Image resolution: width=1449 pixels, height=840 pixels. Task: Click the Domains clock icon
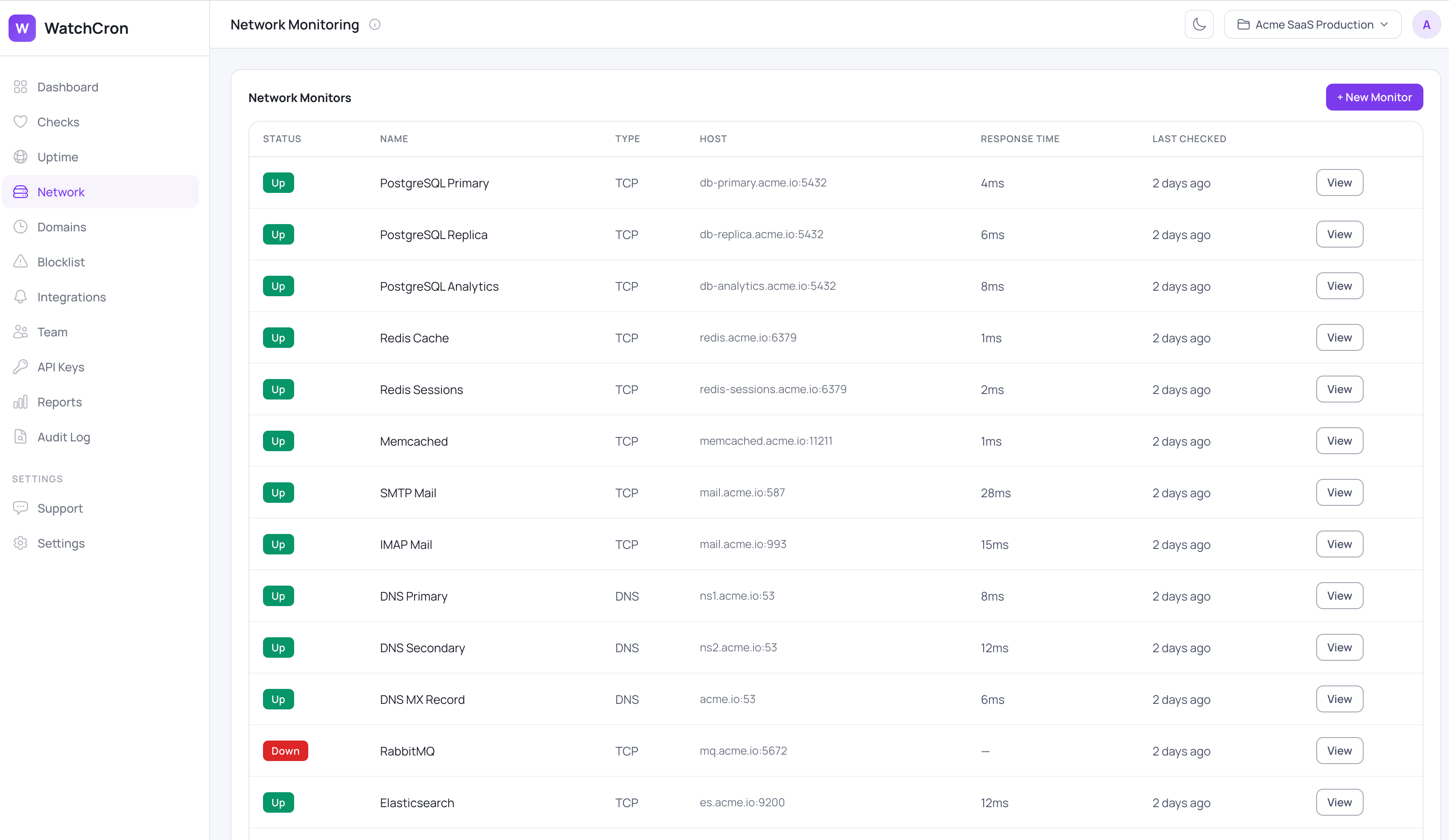click(x=20, y=227)
